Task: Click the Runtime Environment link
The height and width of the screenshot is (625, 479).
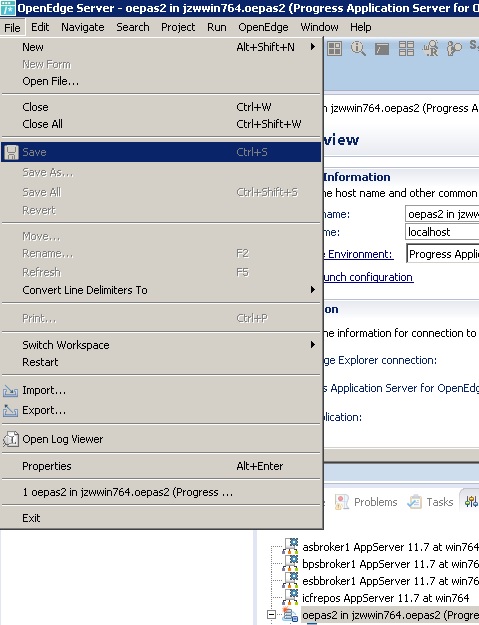Action: pos(359,254)
